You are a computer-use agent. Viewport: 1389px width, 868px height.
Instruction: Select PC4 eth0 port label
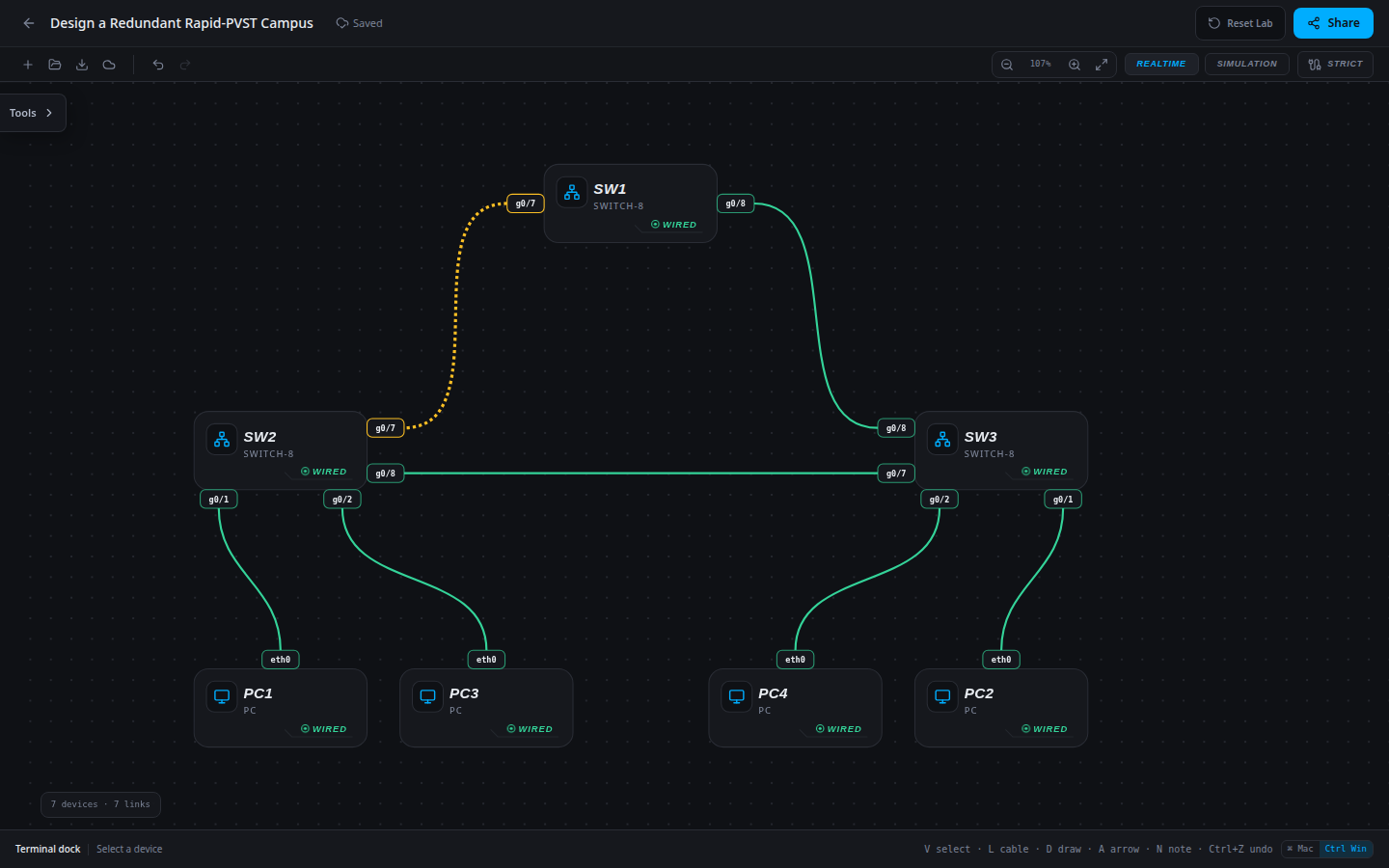click(795, 660)
